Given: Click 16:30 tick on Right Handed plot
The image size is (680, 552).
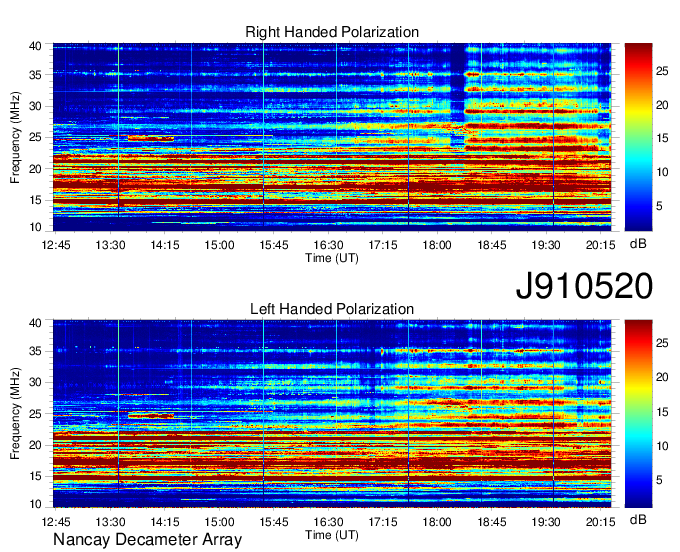Looking at the screenshot, I should click(x=328, y=245).
